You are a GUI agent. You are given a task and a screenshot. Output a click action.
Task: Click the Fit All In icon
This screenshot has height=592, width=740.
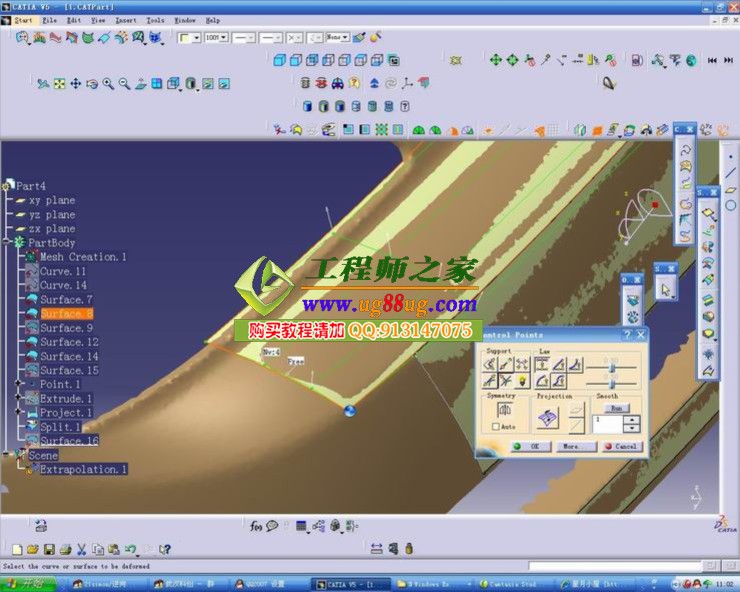59,84
